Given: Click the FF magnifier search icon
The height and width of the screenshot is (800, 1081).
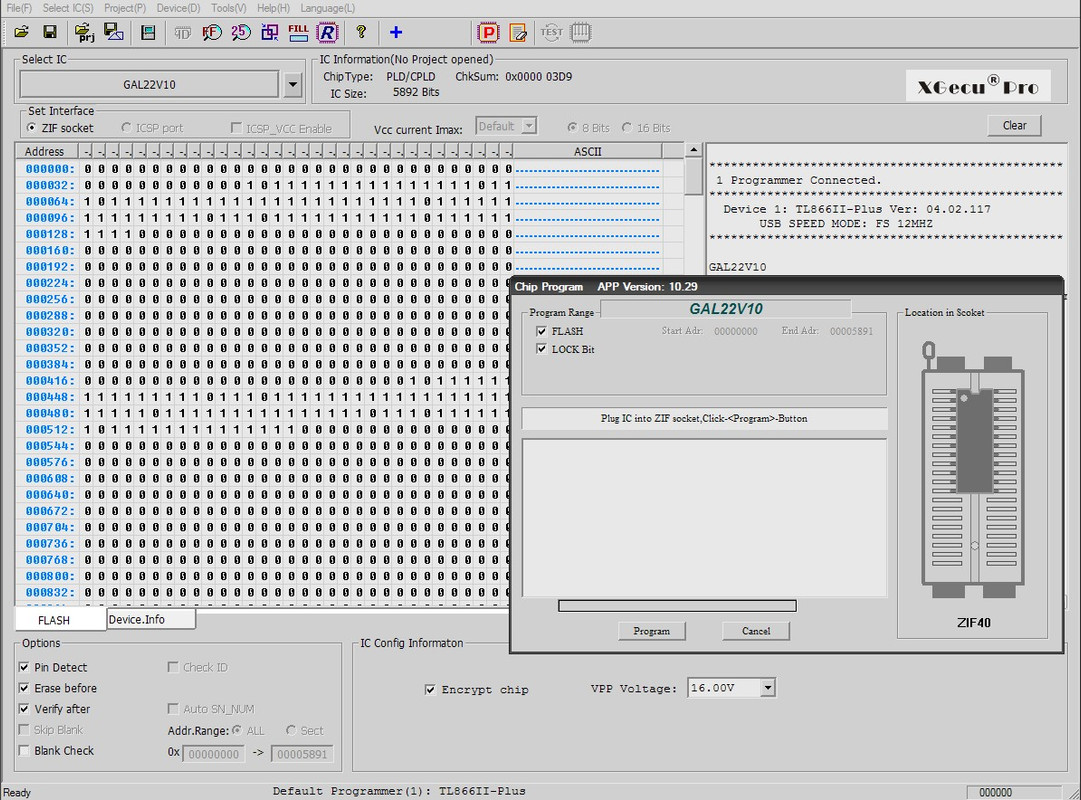Looking at the screenshot, I should click(211, 32).
